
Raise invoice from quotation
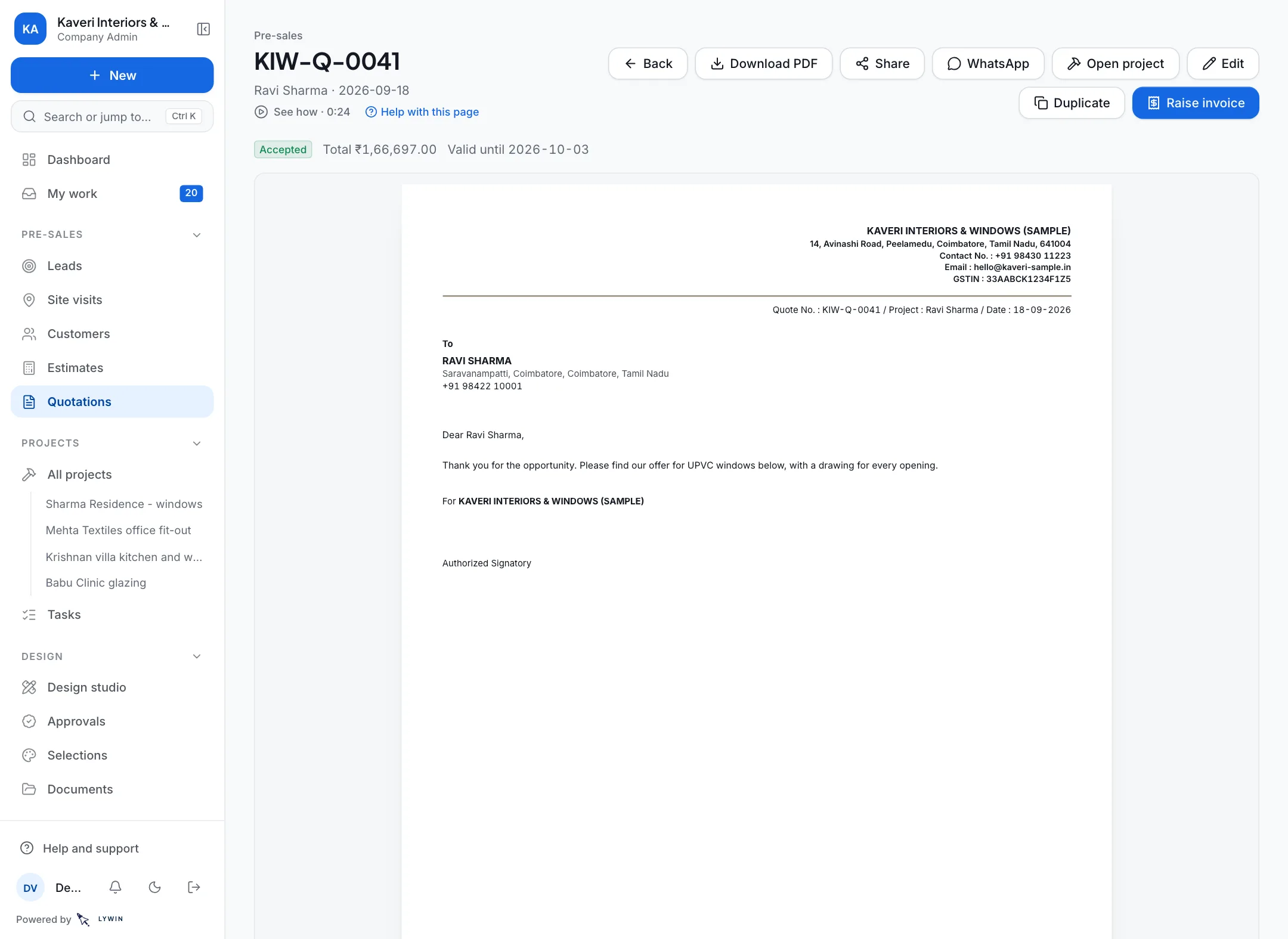tap(1196, 103)
